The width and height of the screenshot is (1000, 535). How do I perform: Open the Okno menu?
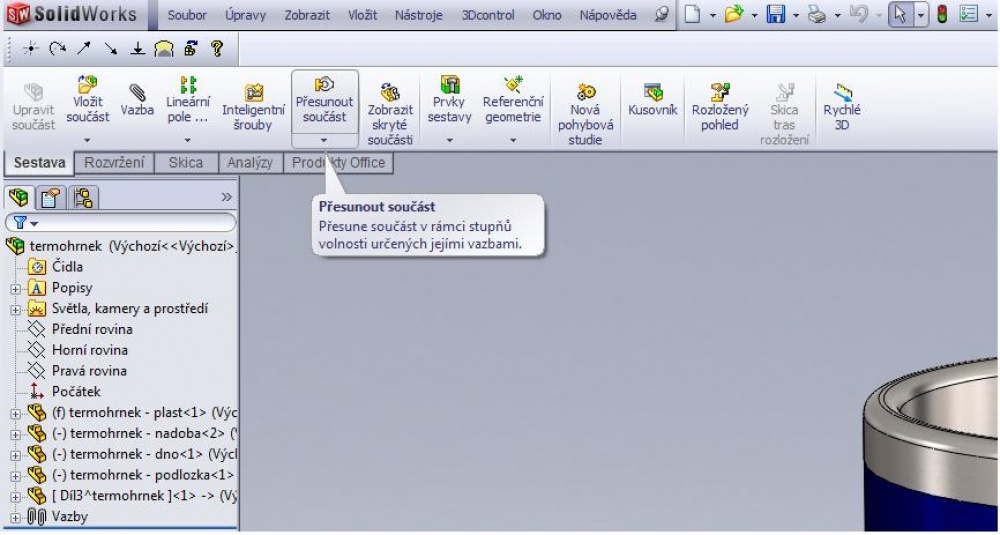(547, 15)
